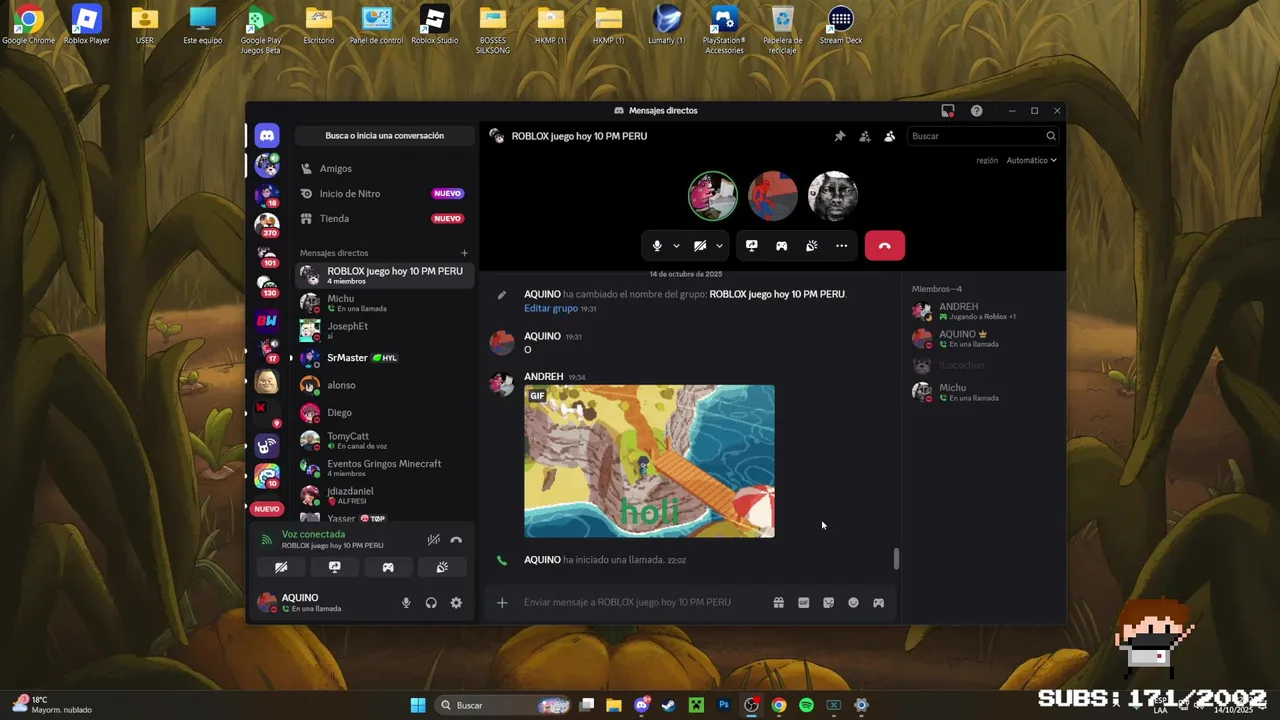The height and width of the screenshot is (720, 1280).
Task: Turn on camera in the voice panel
Action: click(x=281, y=567)
